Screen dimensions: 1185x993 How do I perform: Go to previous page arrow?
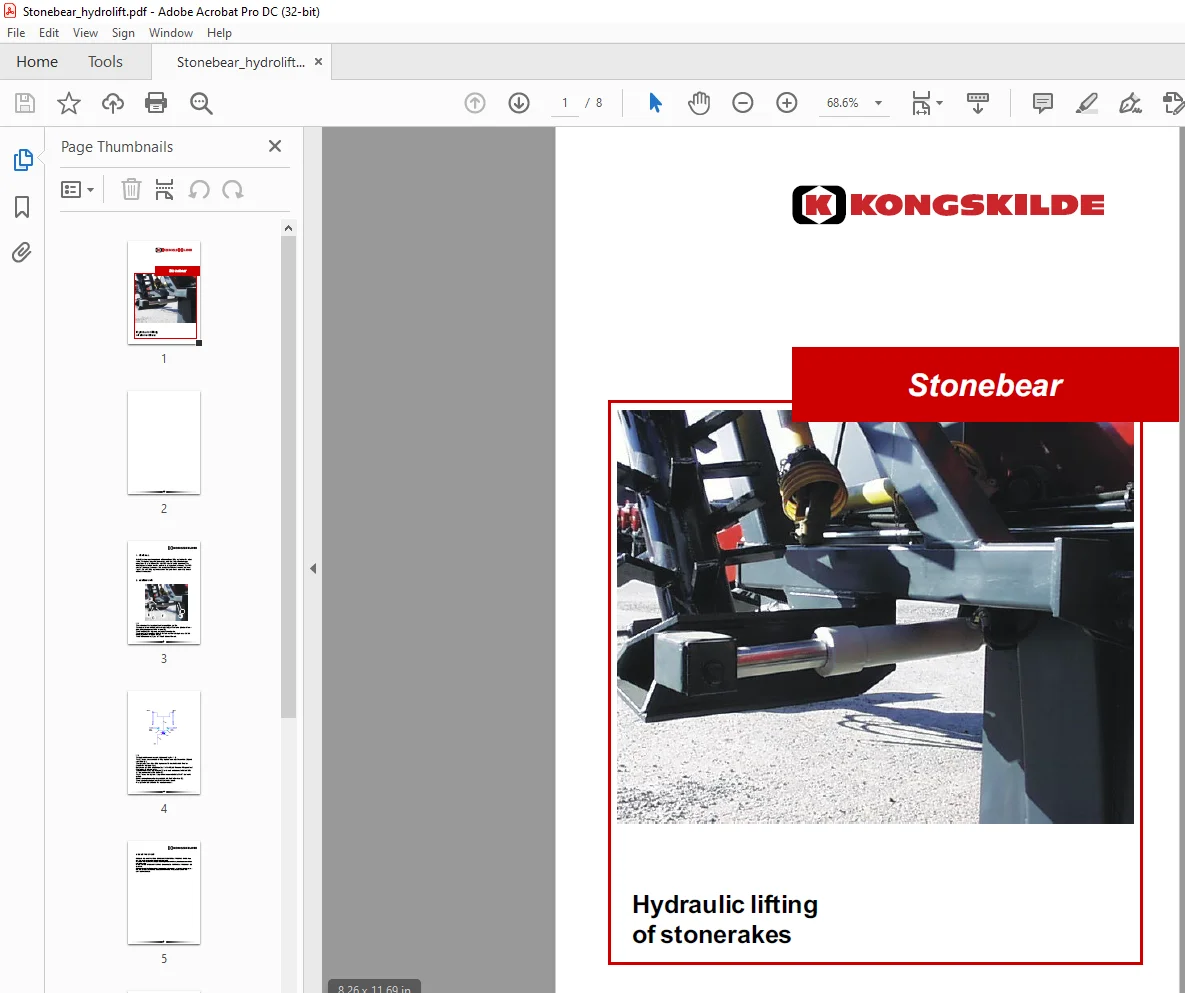pyautogui.click(x=475, y=103)
